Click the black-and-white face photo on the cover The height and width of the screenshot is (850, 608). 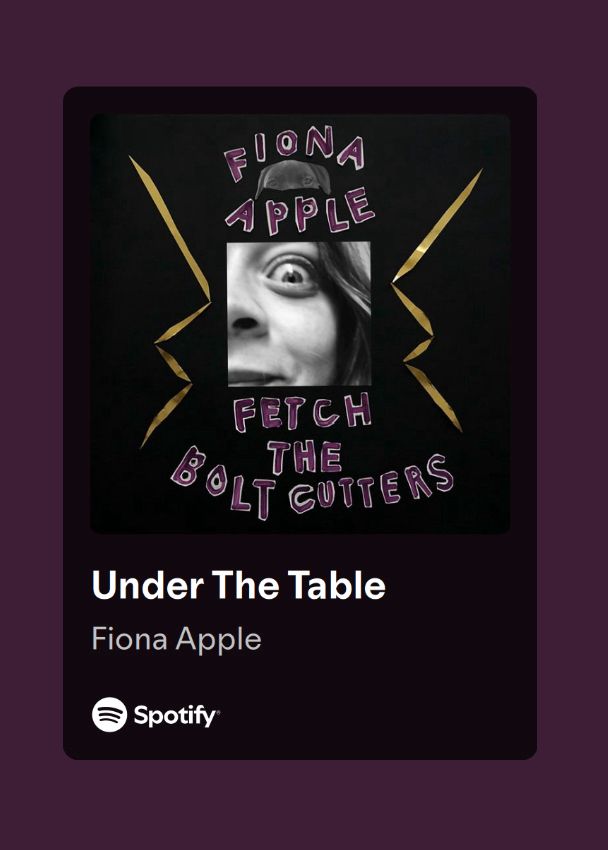[x=299, y=314]
